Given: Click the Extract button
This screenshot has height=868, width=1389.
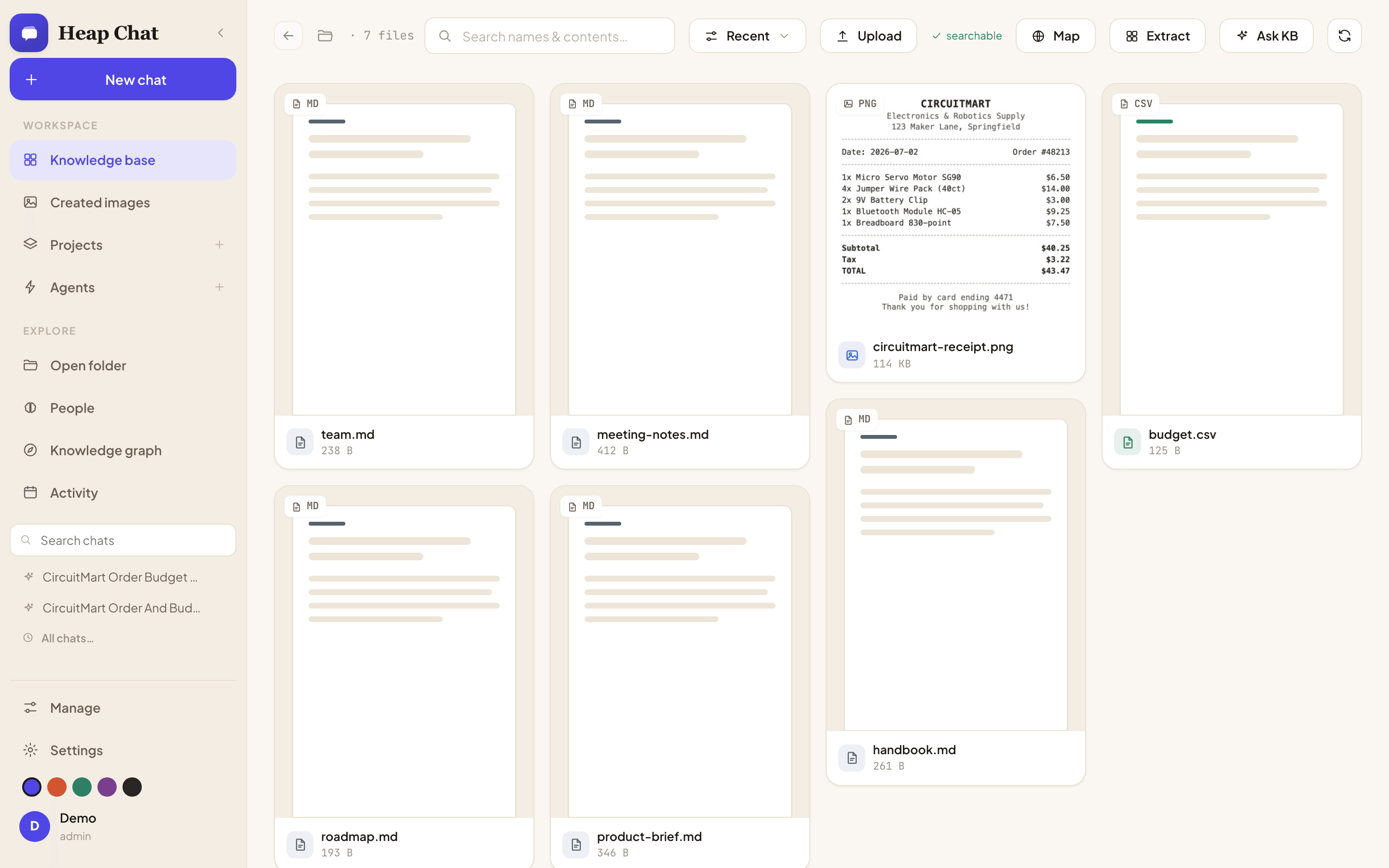Looking at the screenshot, I should [x=1157, y=36].
